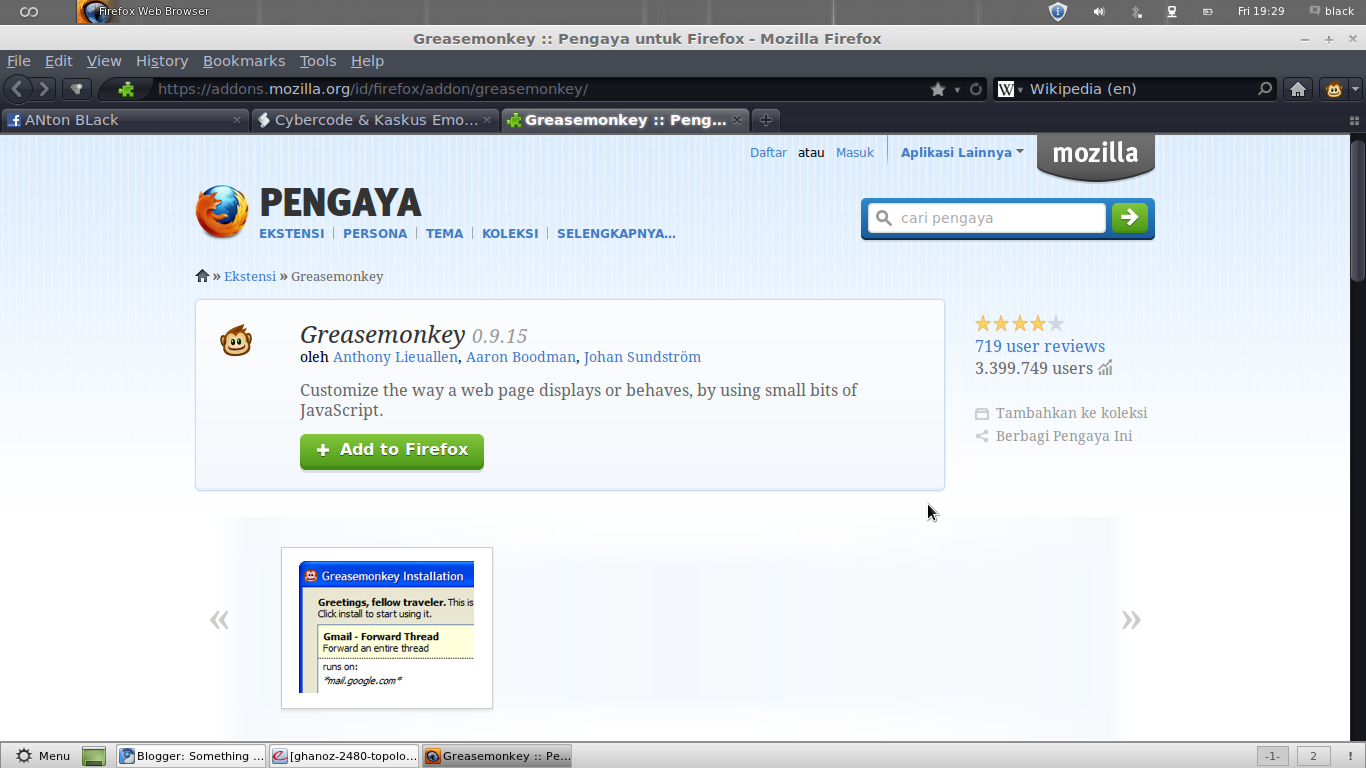Focus the cari pengaya search field

point(987,218)
